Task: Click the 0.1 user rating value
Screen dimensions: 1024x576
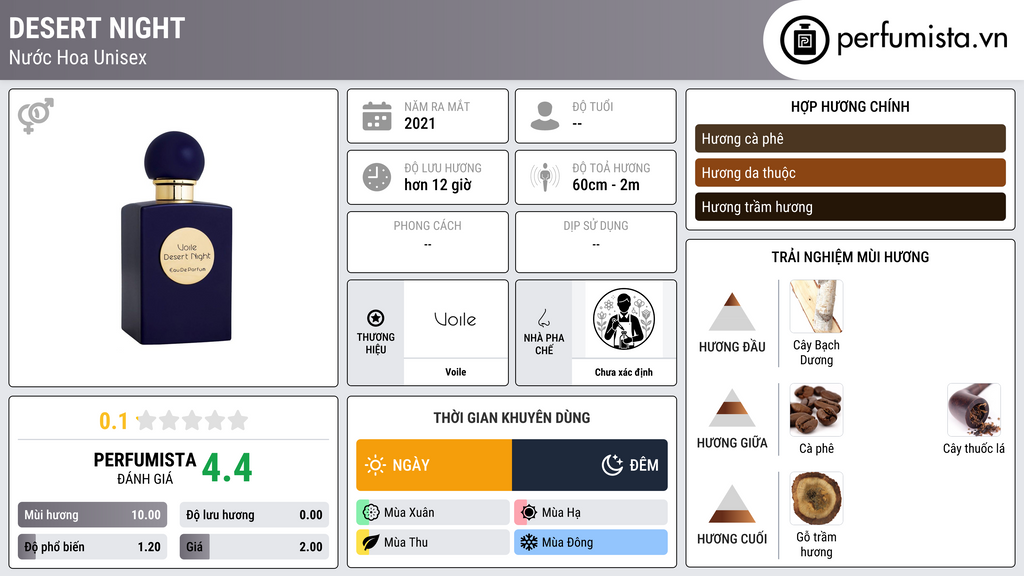Action: (x=113, y=421)
